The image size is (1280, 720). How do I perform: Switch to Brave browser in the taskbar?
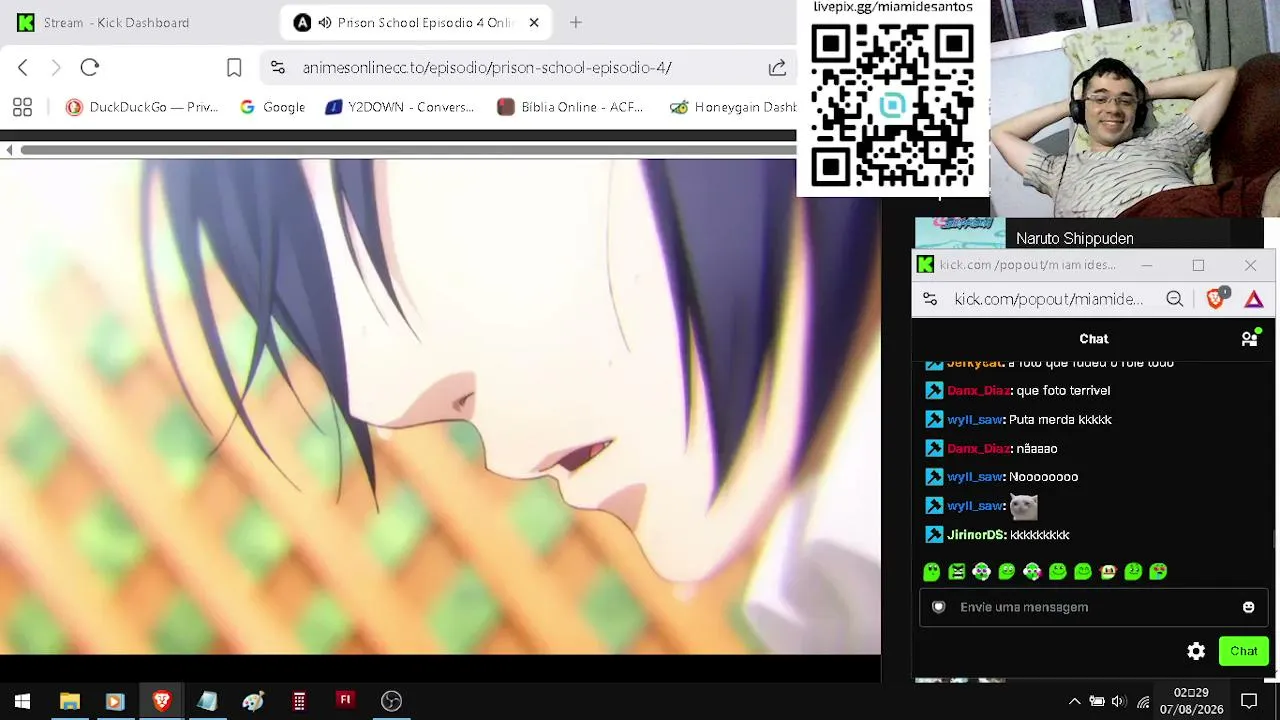[x=161, y=701]
